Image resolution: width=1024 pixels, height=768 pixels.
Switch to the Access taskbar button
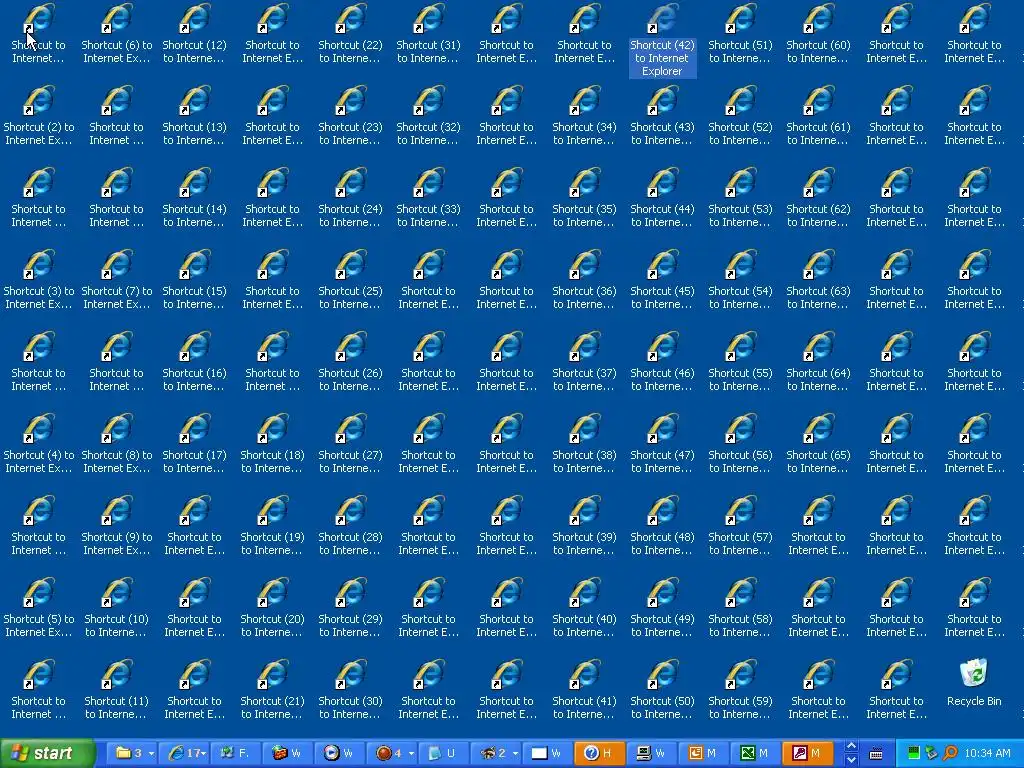tap(807, 753)
